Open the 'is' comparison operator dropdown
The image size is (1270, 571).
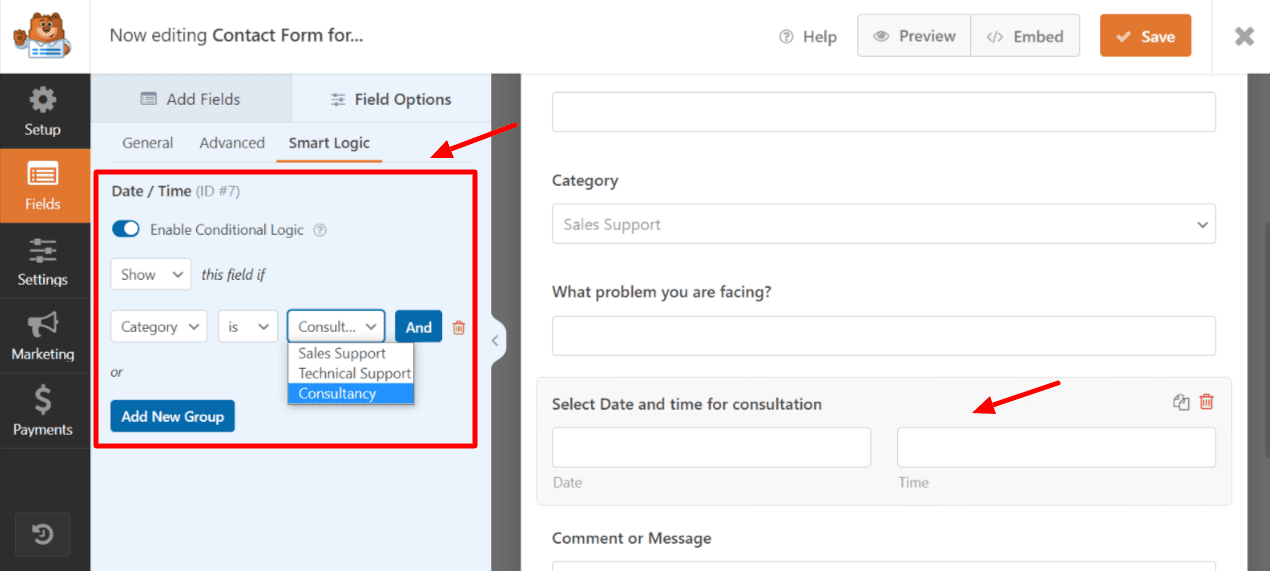[247, 327]
